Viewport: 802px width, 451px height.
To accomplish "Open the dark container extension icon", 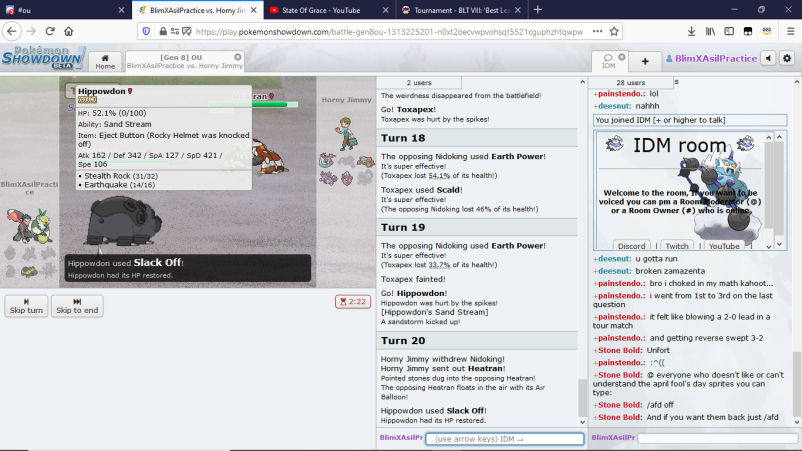I will click(748, 31).
